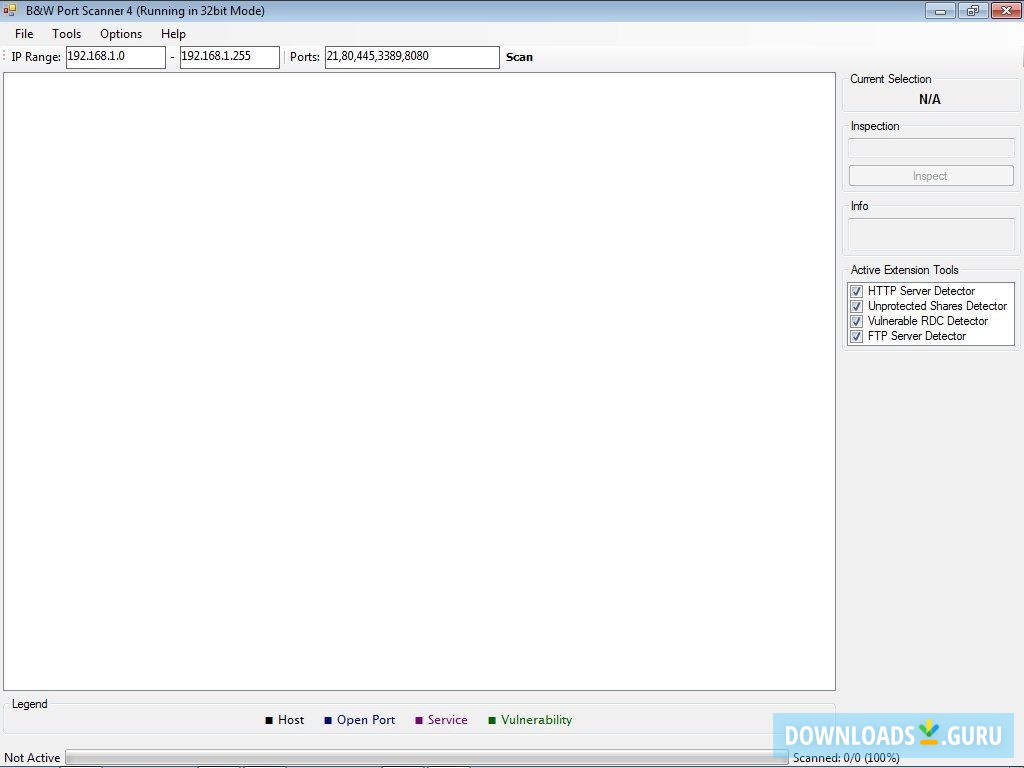Screen dimensions: 1024x768
Task: Click the purple Service legend square
Action: (x=419, y=720)
